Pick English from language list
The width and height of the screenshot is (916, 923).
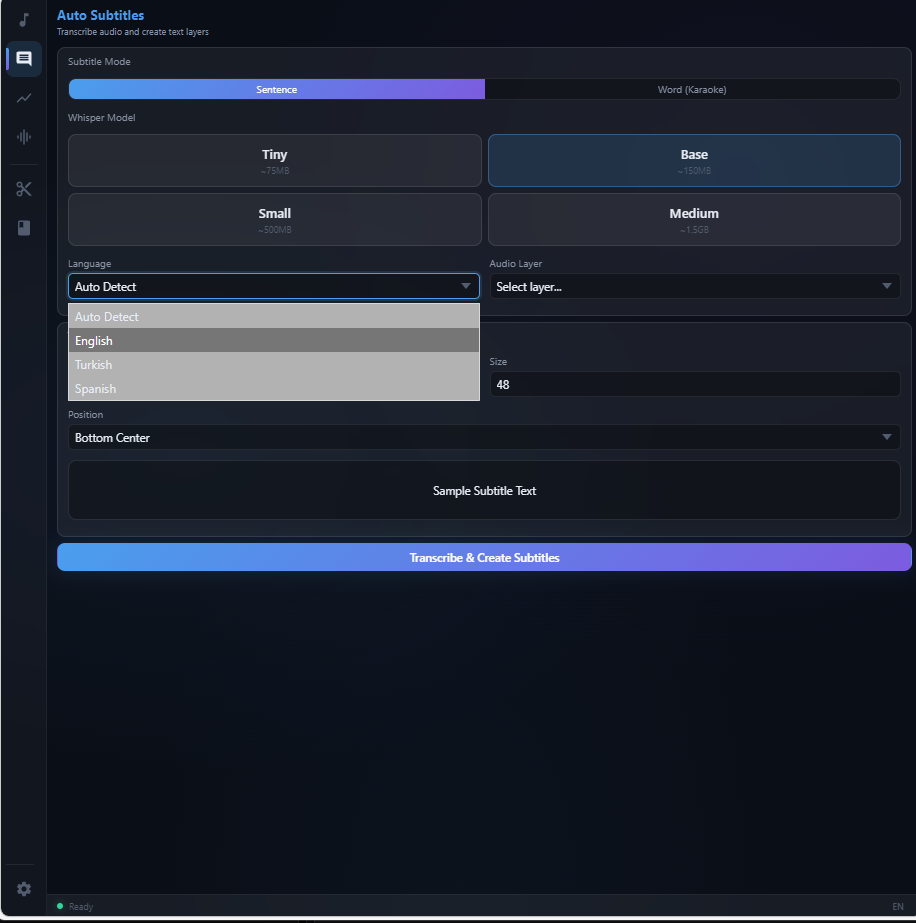point(274,341)
